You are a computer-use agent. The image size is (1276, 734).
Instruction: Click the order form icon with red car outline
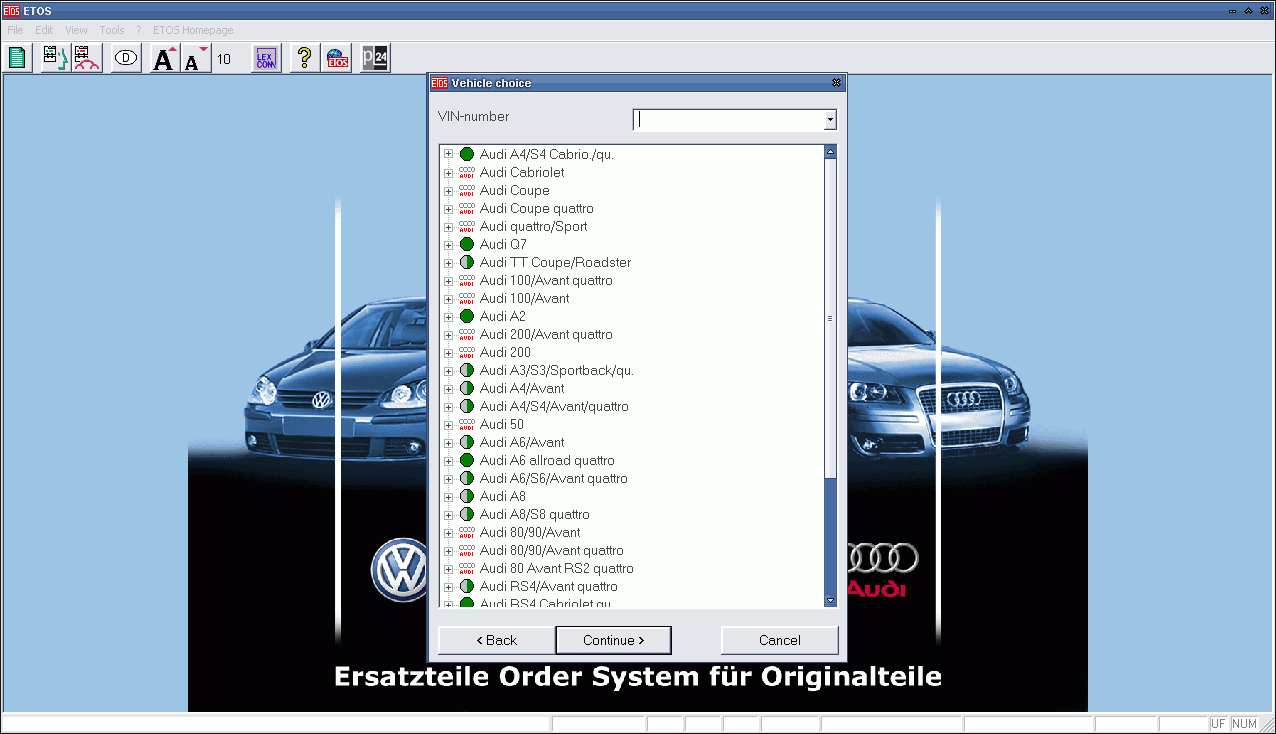click(x=86, y=58)
